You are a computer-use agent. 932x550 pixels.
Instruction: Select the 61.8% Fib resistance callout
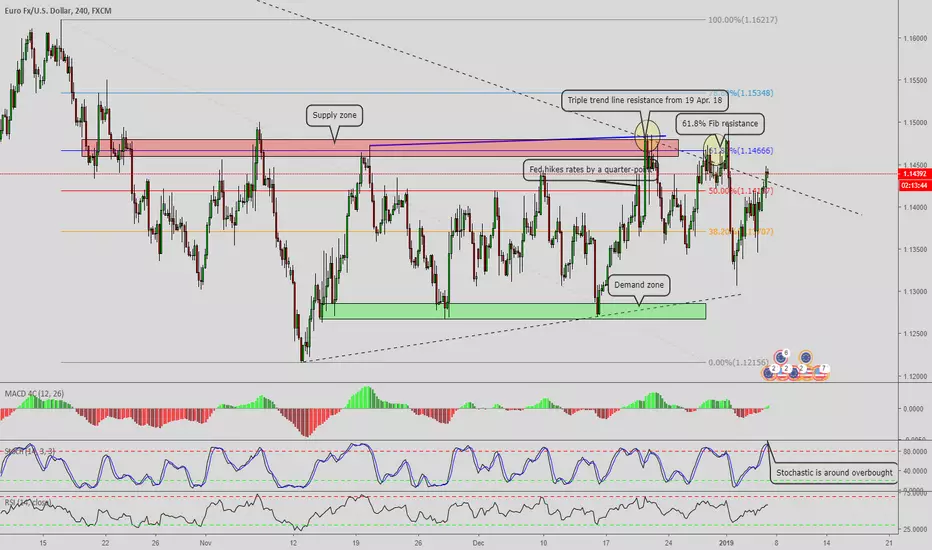click(x=720, y=124)
